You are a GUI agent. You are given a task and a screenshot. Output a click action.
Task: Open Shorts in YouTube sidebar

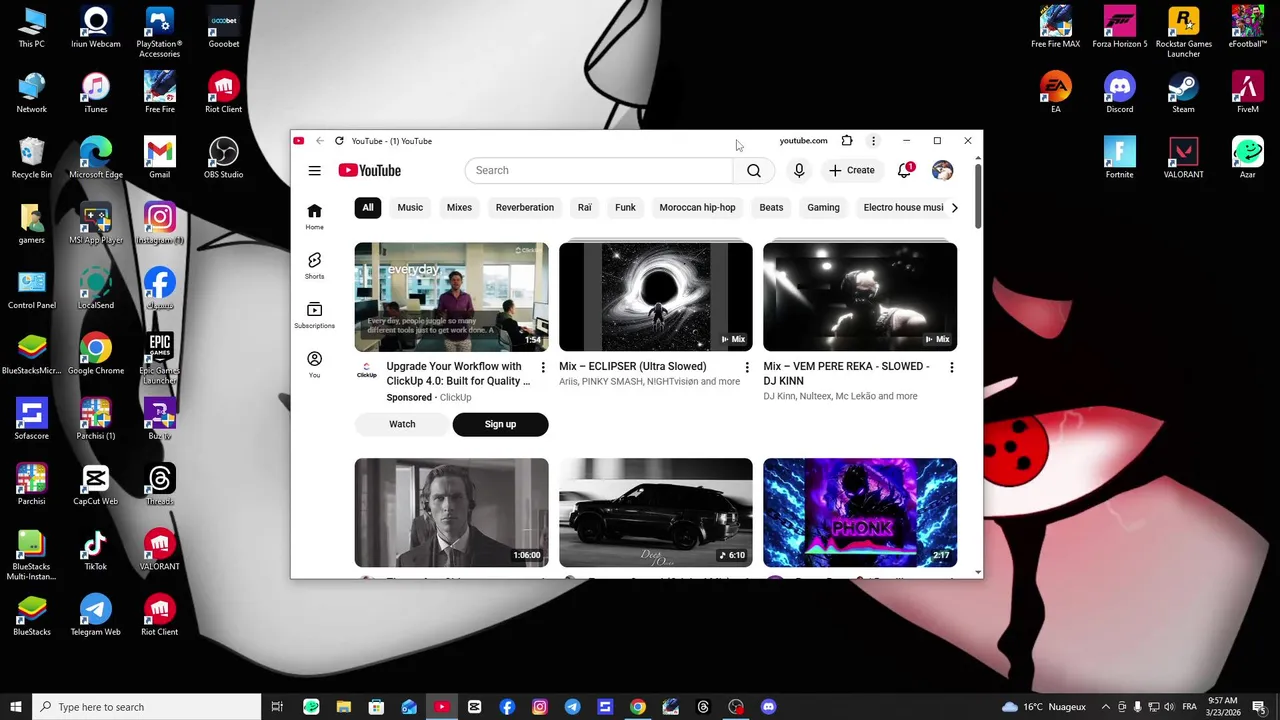click(314, 266)
